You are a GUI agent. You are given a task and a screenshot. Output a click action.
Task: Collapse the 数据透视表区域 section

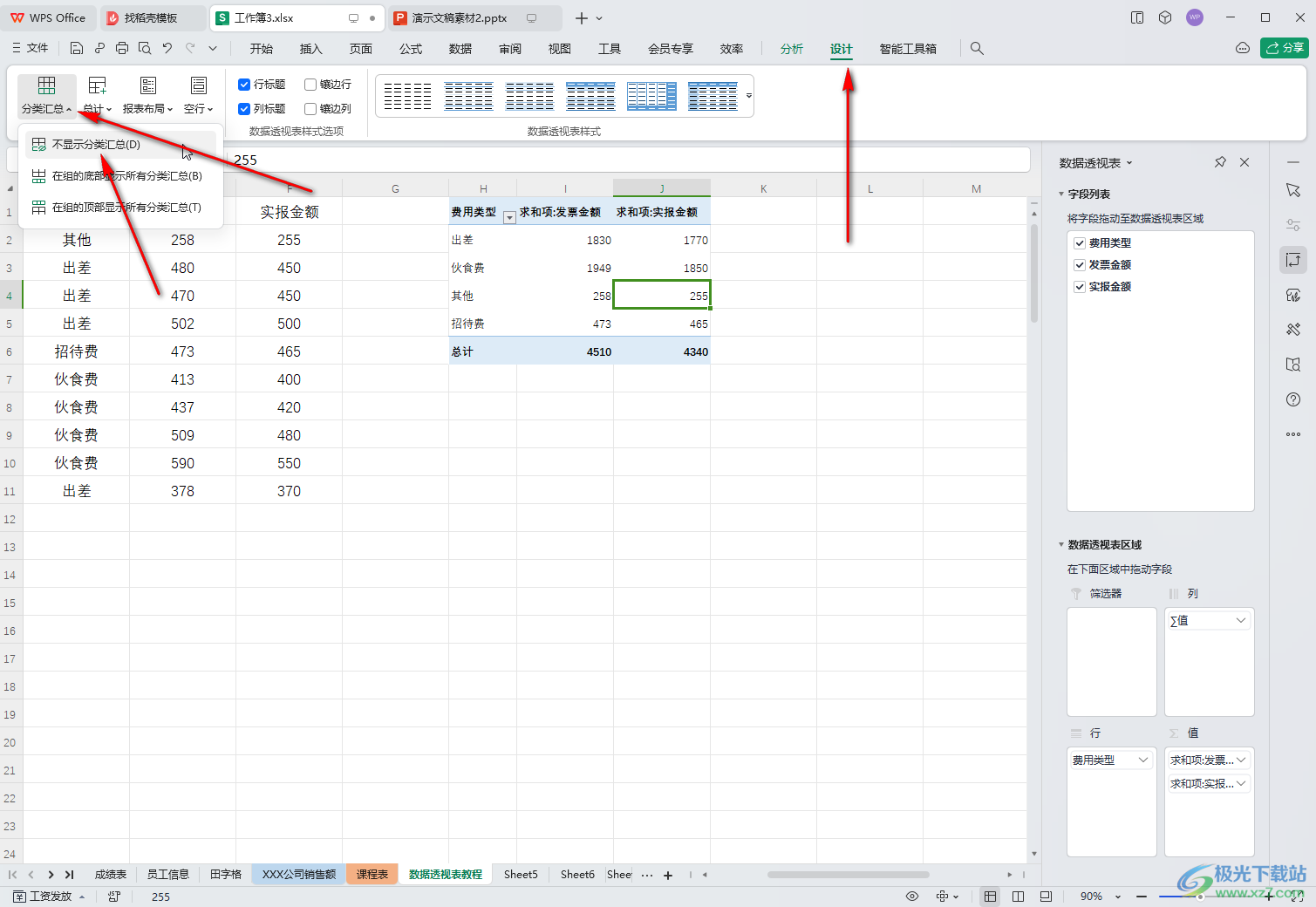click(1061, 545)
